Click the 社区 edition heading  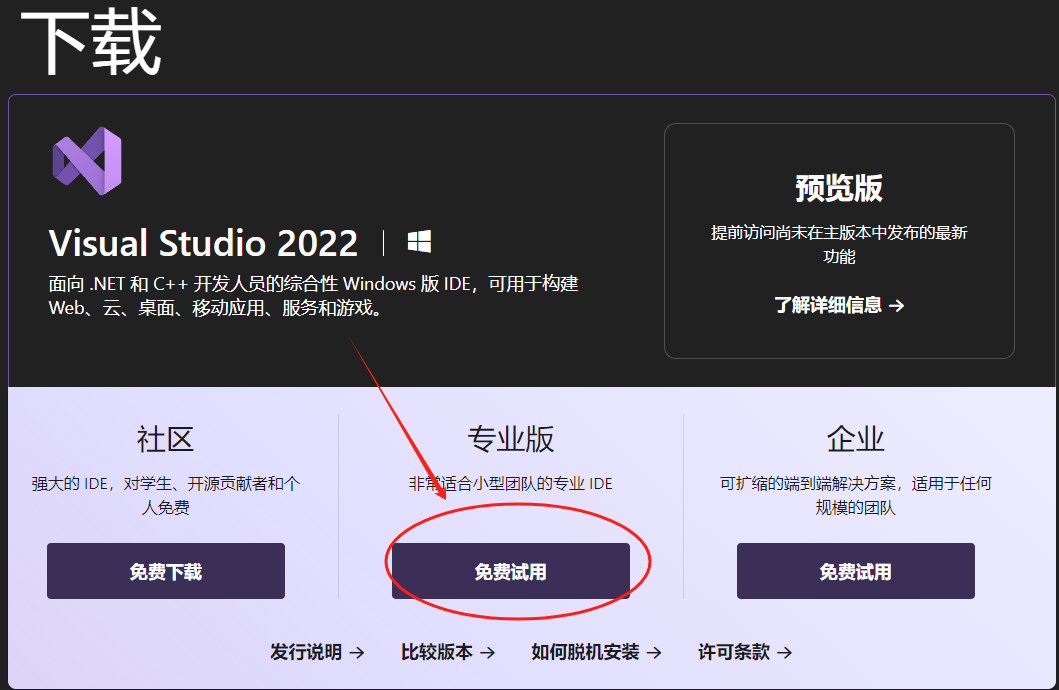click(165, 440)
